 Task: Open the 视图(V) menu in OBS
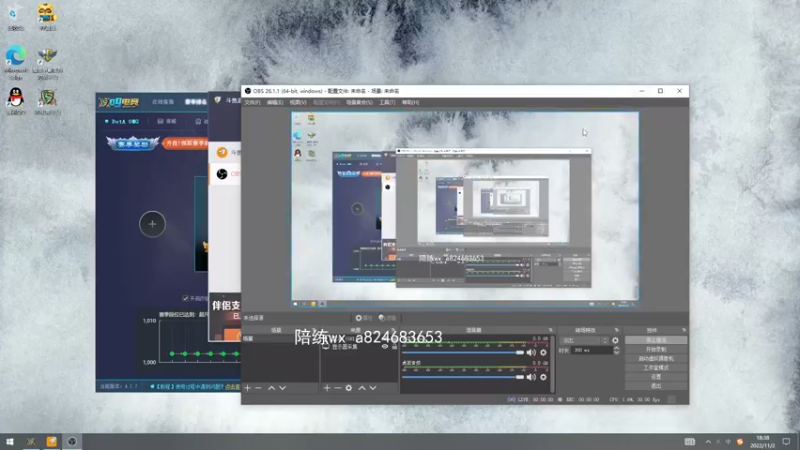298,103
